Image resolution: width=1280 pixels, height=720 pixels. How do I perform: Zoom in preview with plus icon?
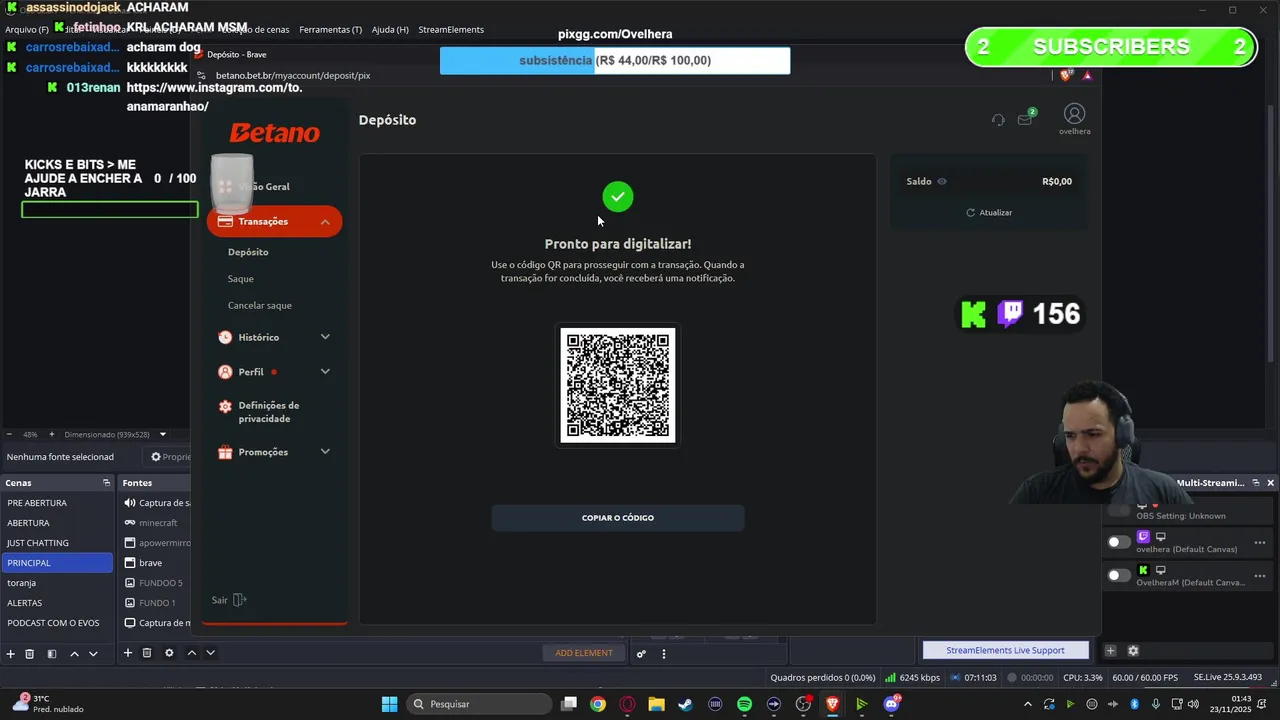point(50,435)
